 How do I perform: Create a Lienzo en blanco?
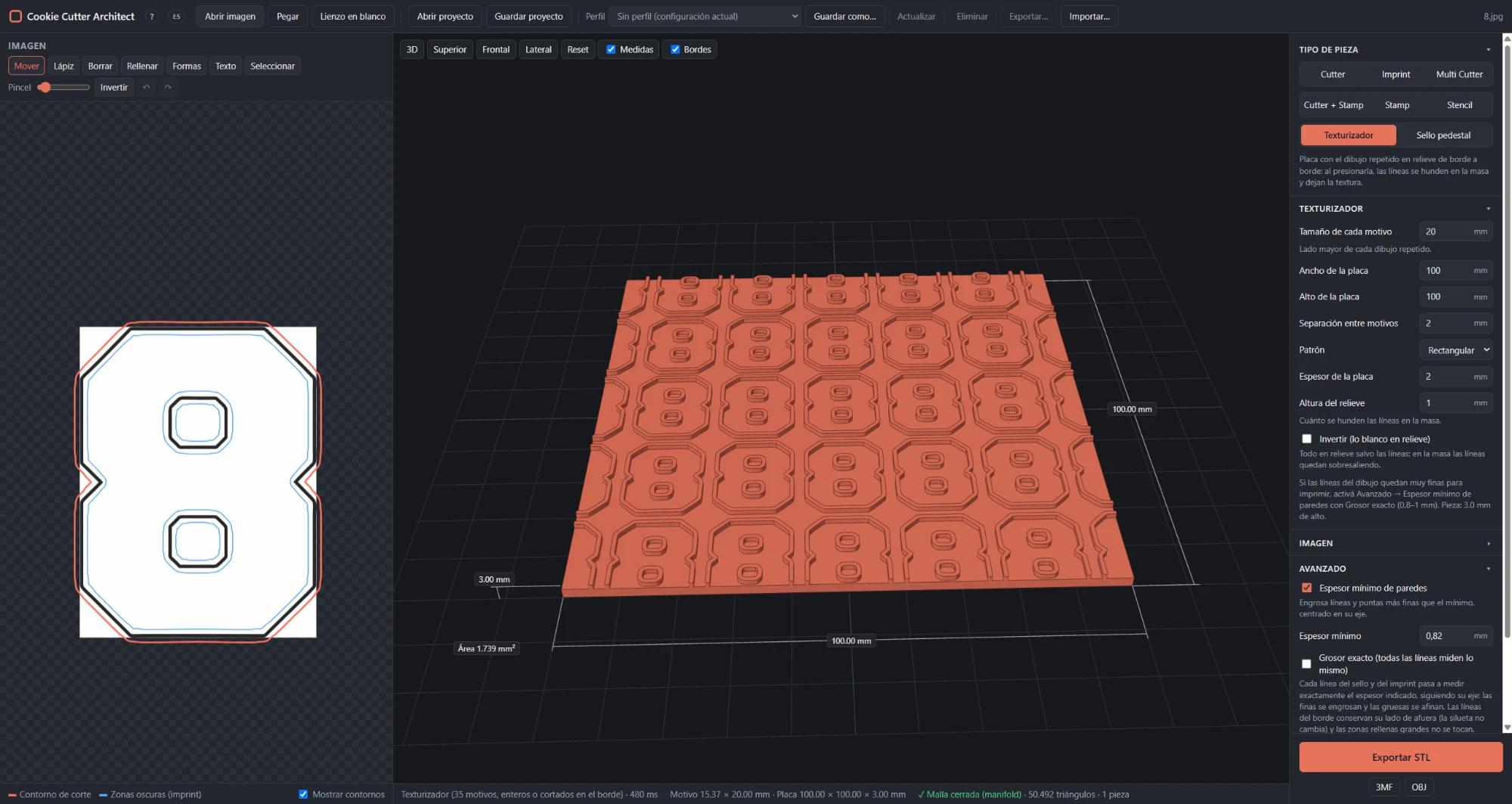pyautogui.click(x=352, y=17)
